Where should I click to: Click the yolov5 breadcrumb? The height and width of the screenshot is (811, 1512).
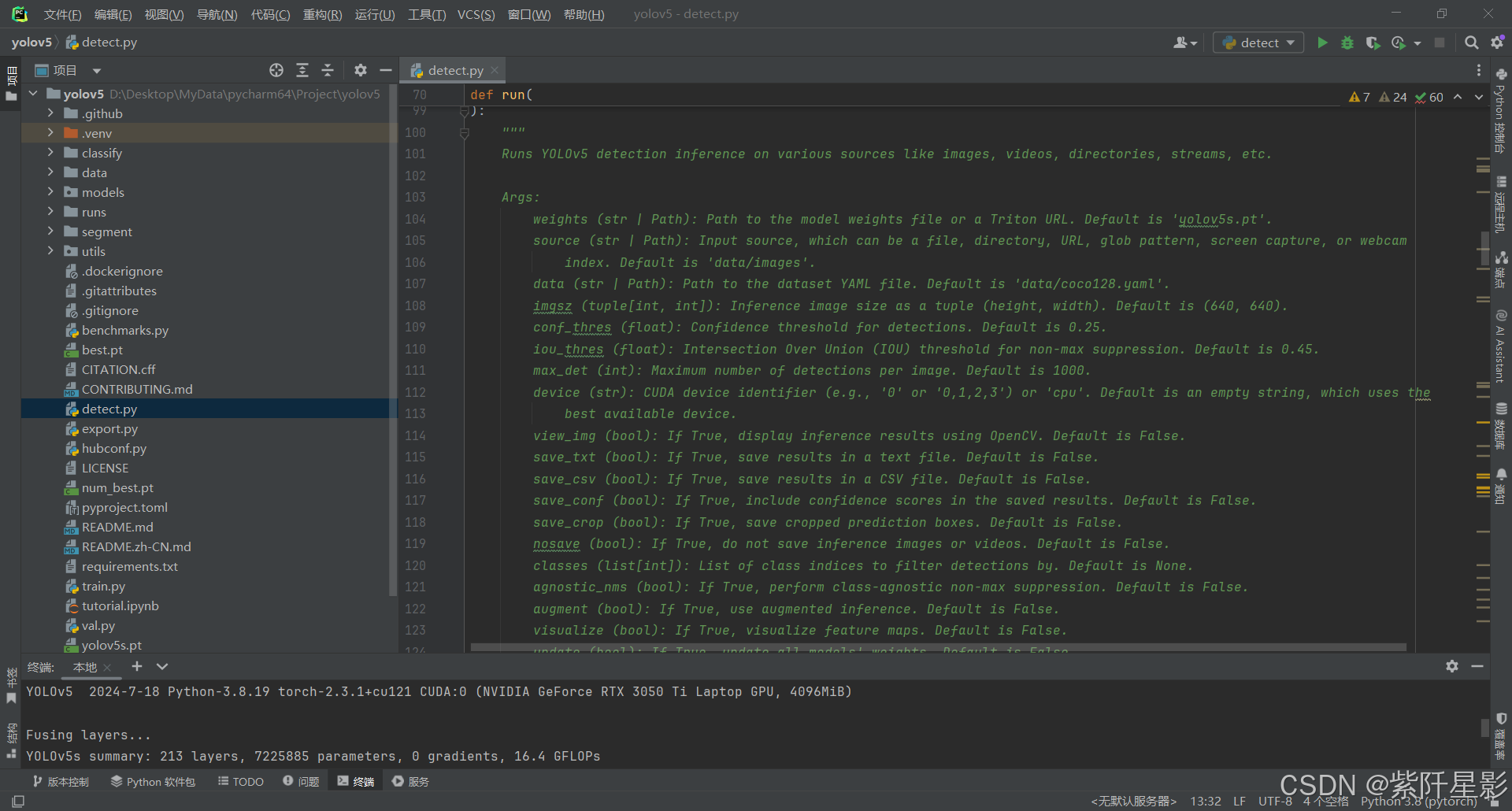click(x=31, y=43)
